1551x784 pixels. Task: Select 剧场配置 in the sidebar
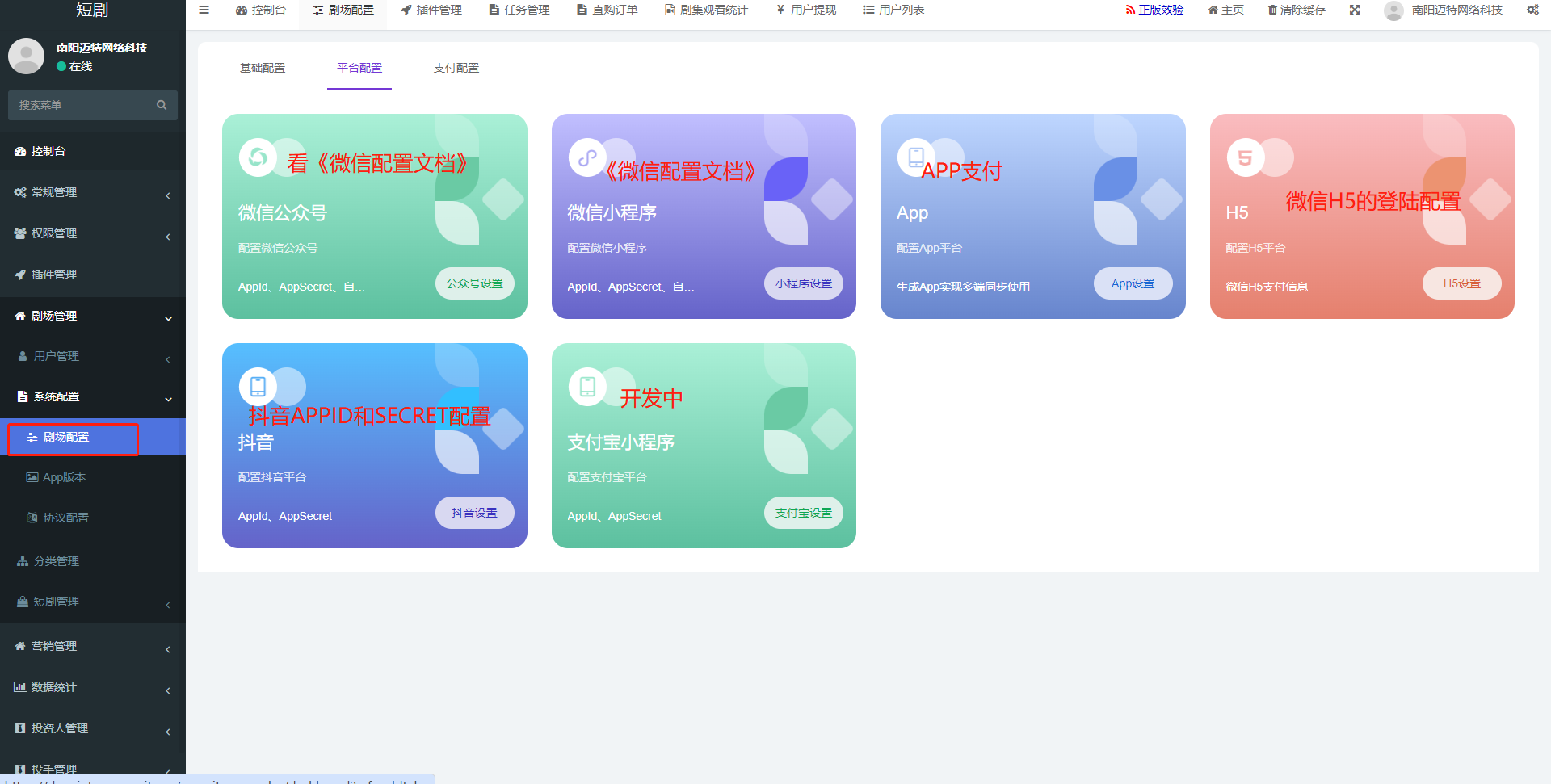[93, 437]
